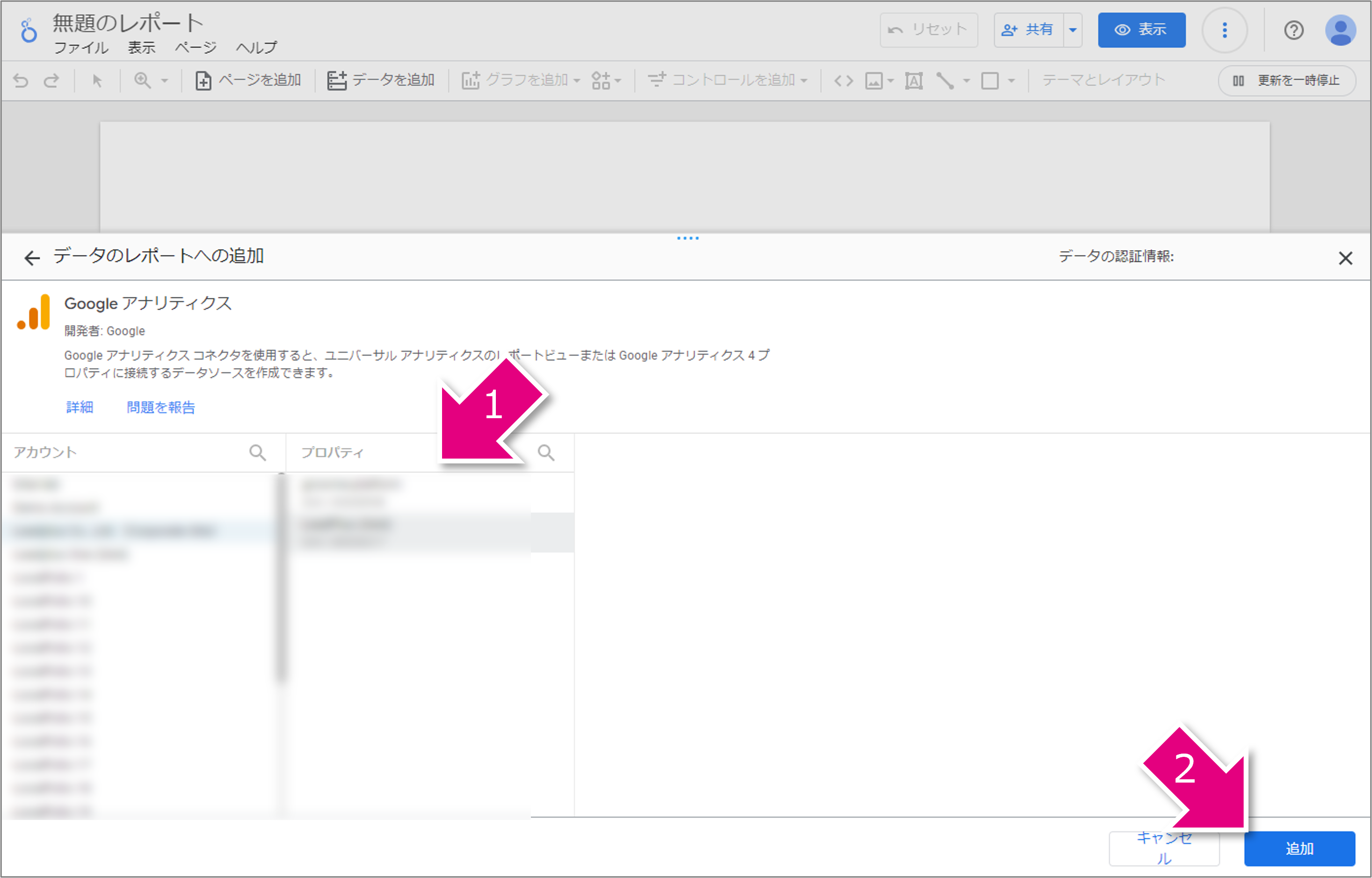Image resolution: width=1372 pixels, height=878 pixels.
Task: Open テーマとレイアウト panel
Action: 1103,80
